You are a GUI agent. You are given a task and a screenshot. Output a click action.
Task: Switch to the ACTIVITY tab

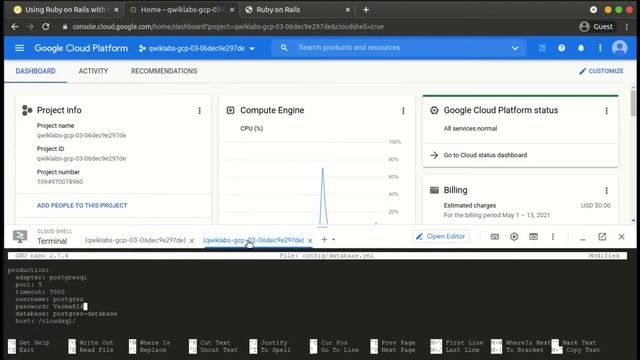[93, 71]
